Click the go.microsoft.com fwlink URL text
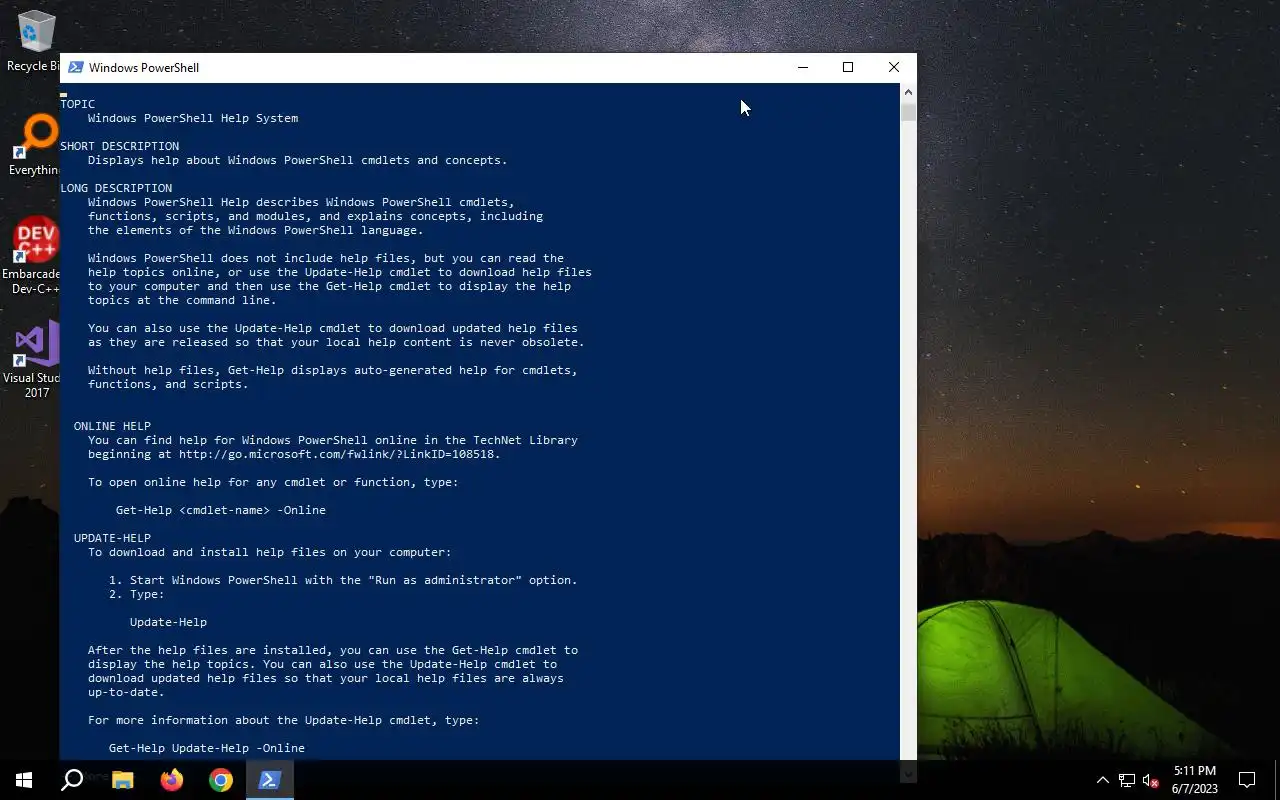The image size is (1280, 800). pyautogui.click(x=339, y=454)
